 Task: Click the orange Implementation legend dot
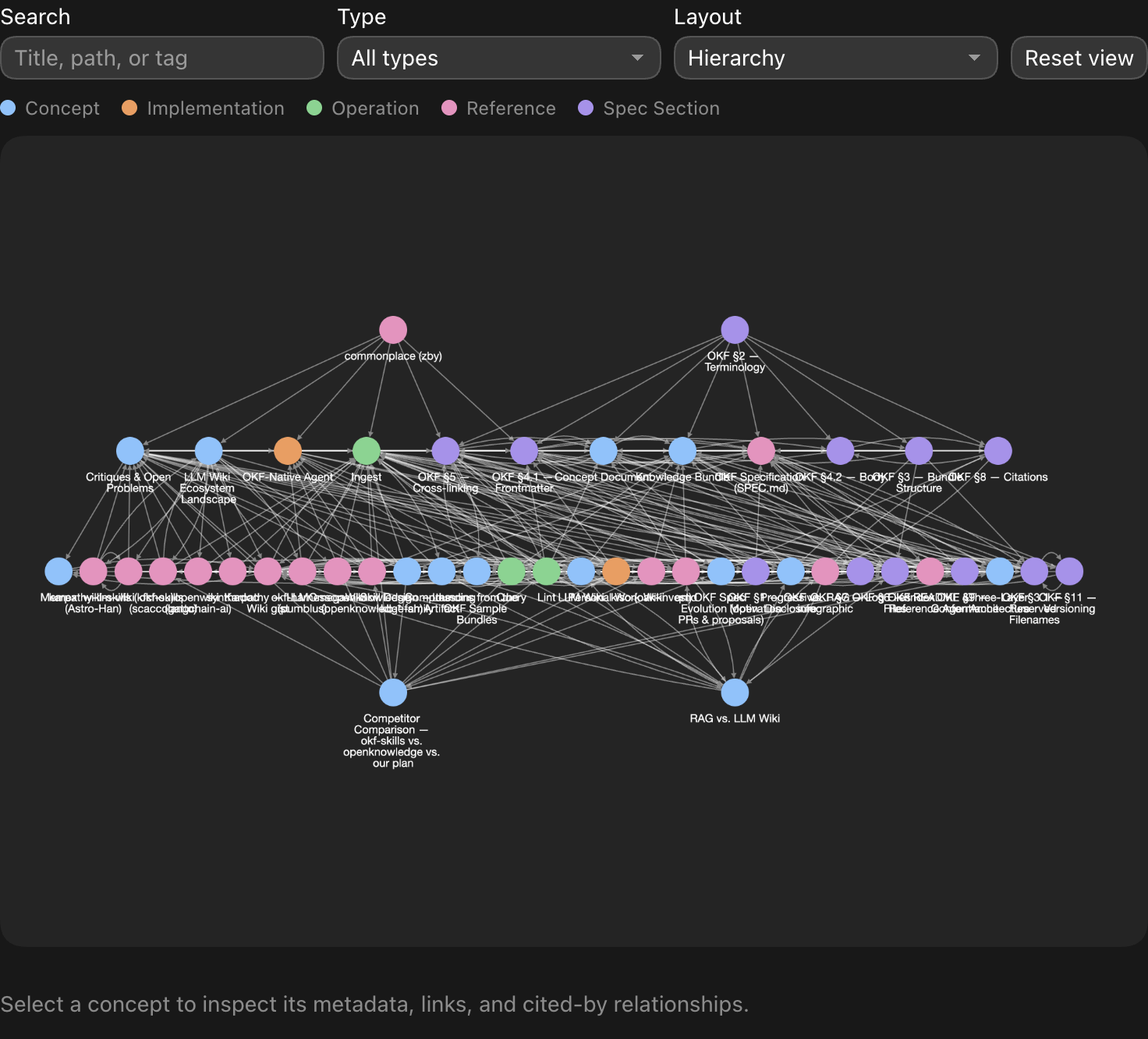(x=129, y=108)
